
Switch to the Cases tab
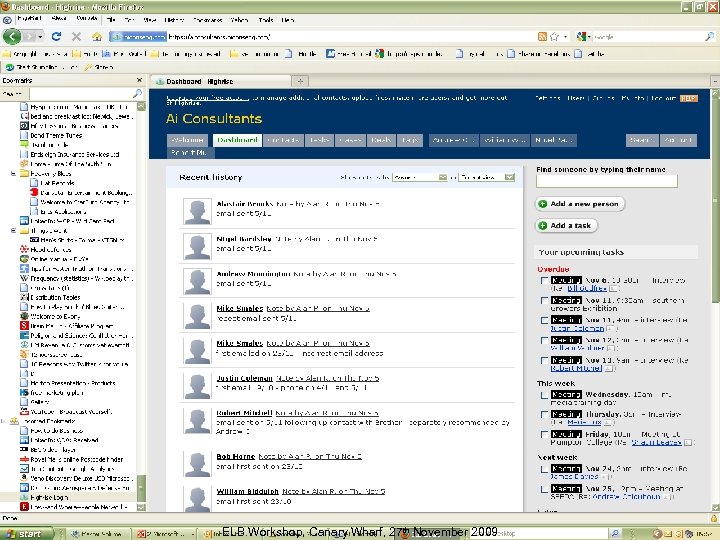click(350, 140)
